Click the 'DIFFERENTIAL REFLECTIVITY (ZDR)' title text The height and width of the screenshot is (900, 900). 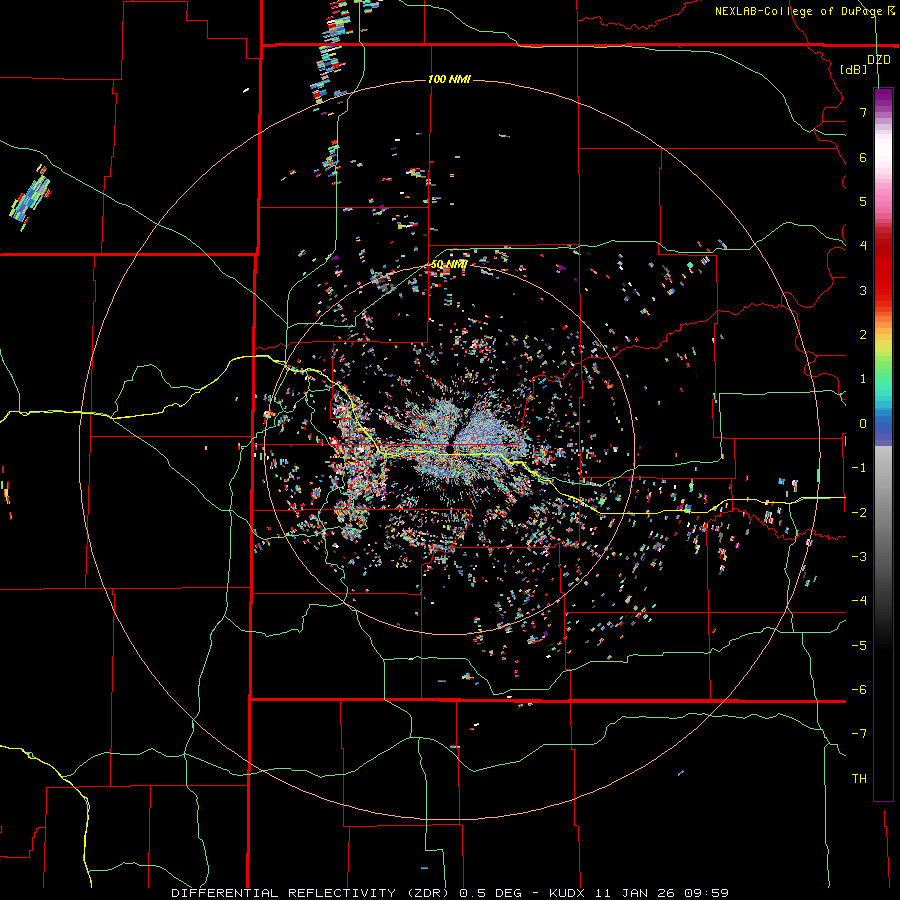311,893
